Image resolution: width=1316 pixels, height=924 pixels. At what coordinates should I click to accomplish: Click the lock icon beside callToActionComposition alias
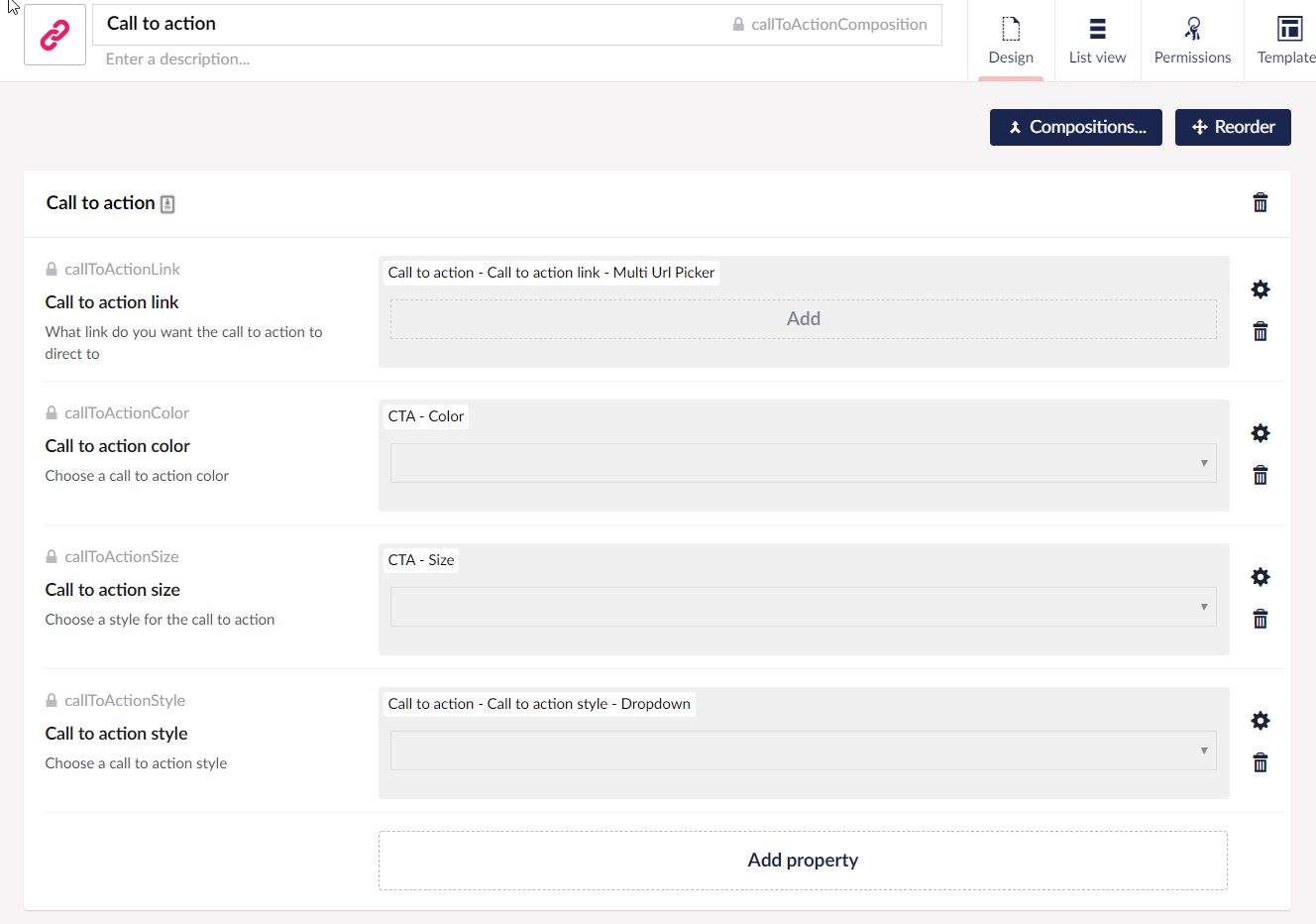[738, 25]
